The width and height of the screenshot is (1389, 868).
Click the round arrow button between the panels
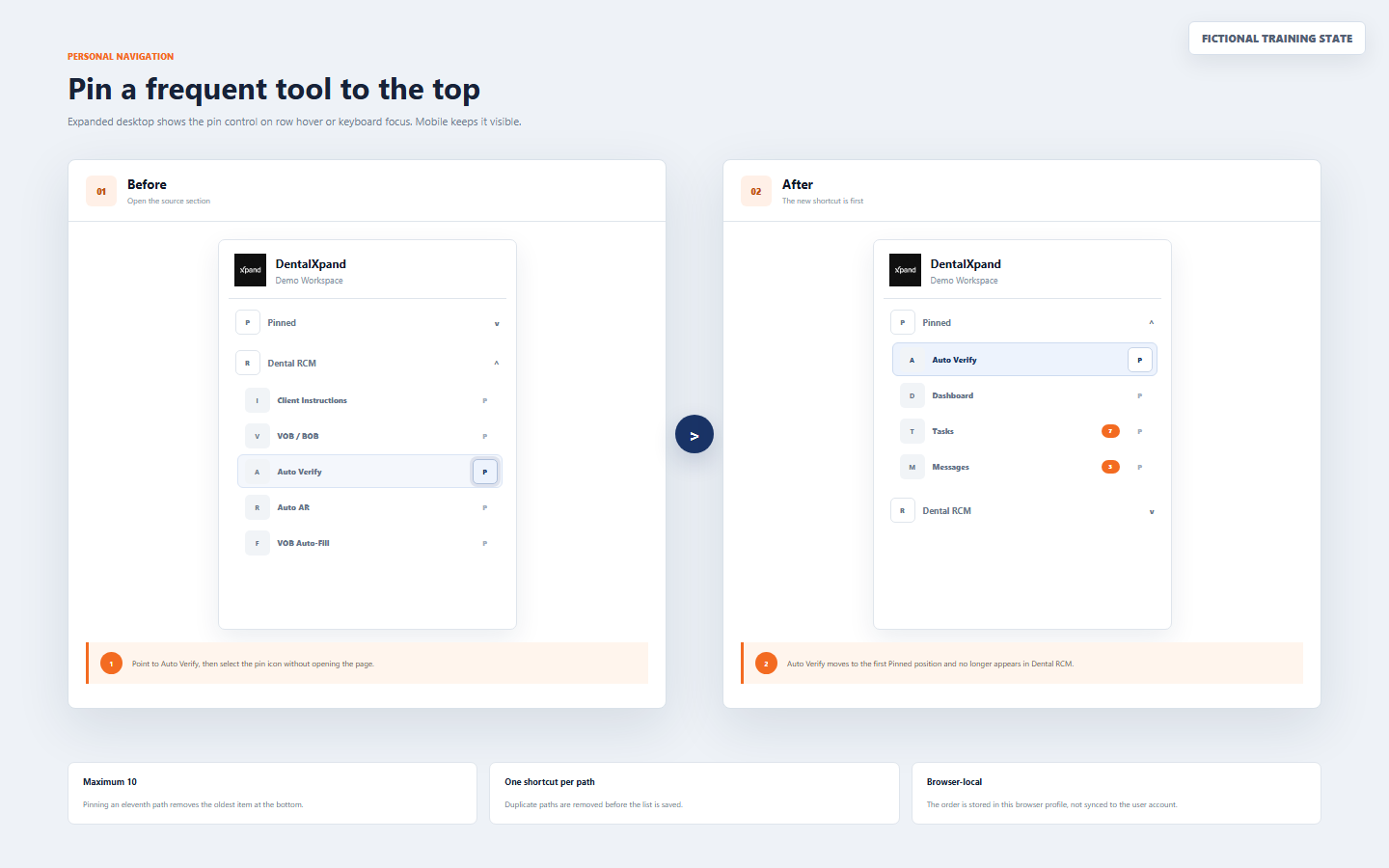click(x=694, y=435)
